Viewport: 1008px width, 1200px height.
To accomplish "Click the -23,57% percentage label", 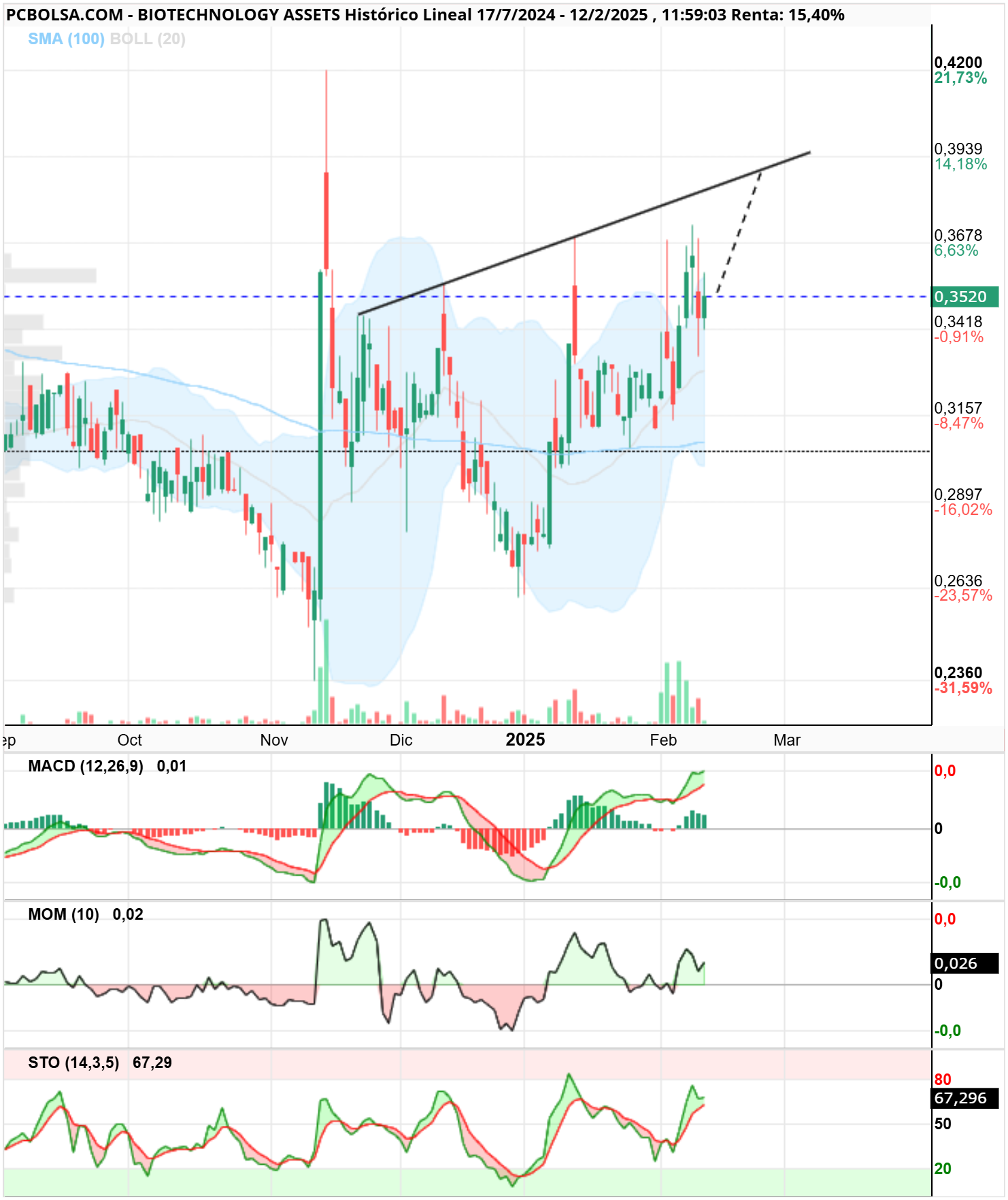I will pos(962,596).
